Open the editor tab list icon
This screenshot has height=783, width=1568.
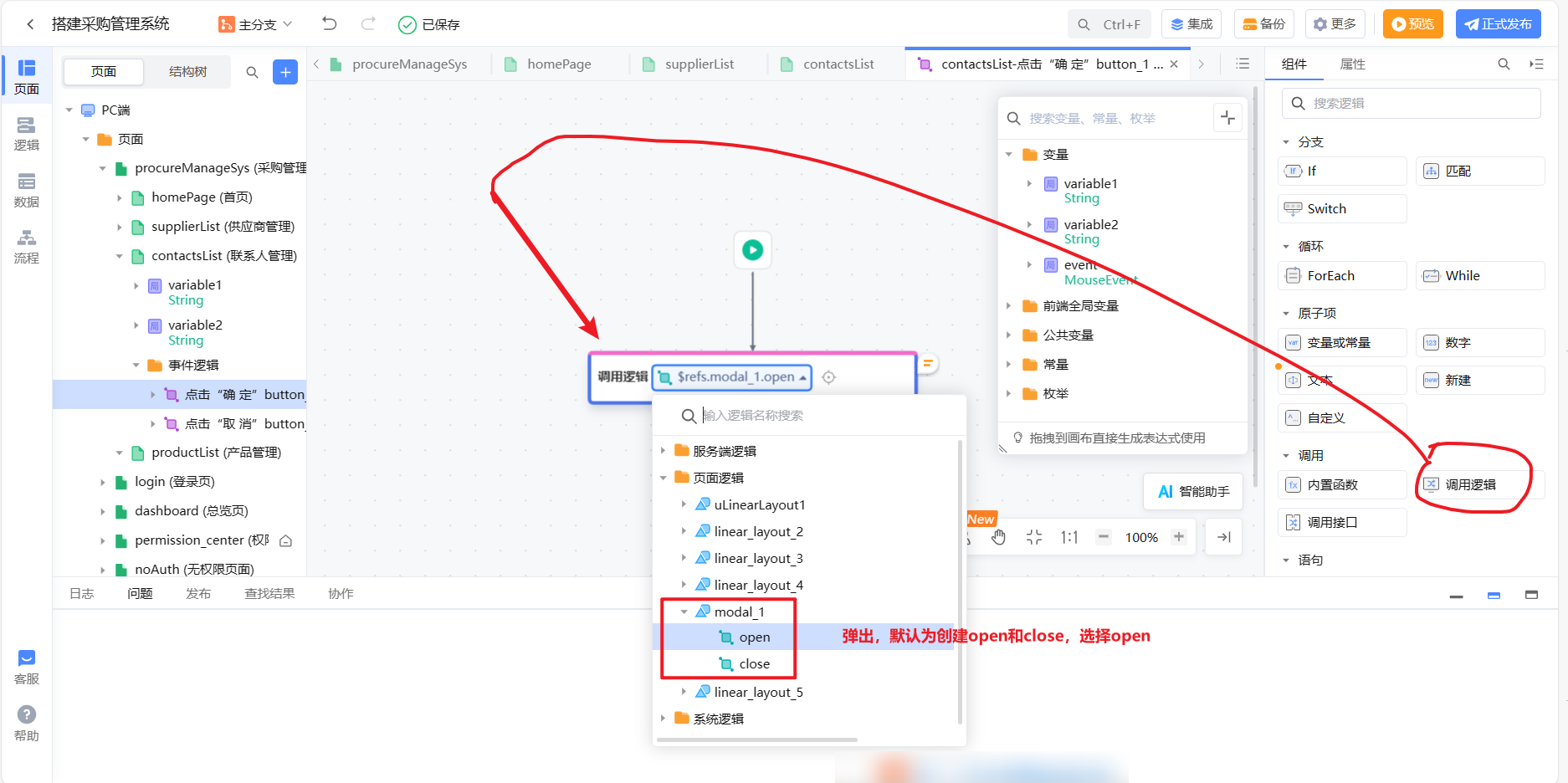click(1243, 64)
